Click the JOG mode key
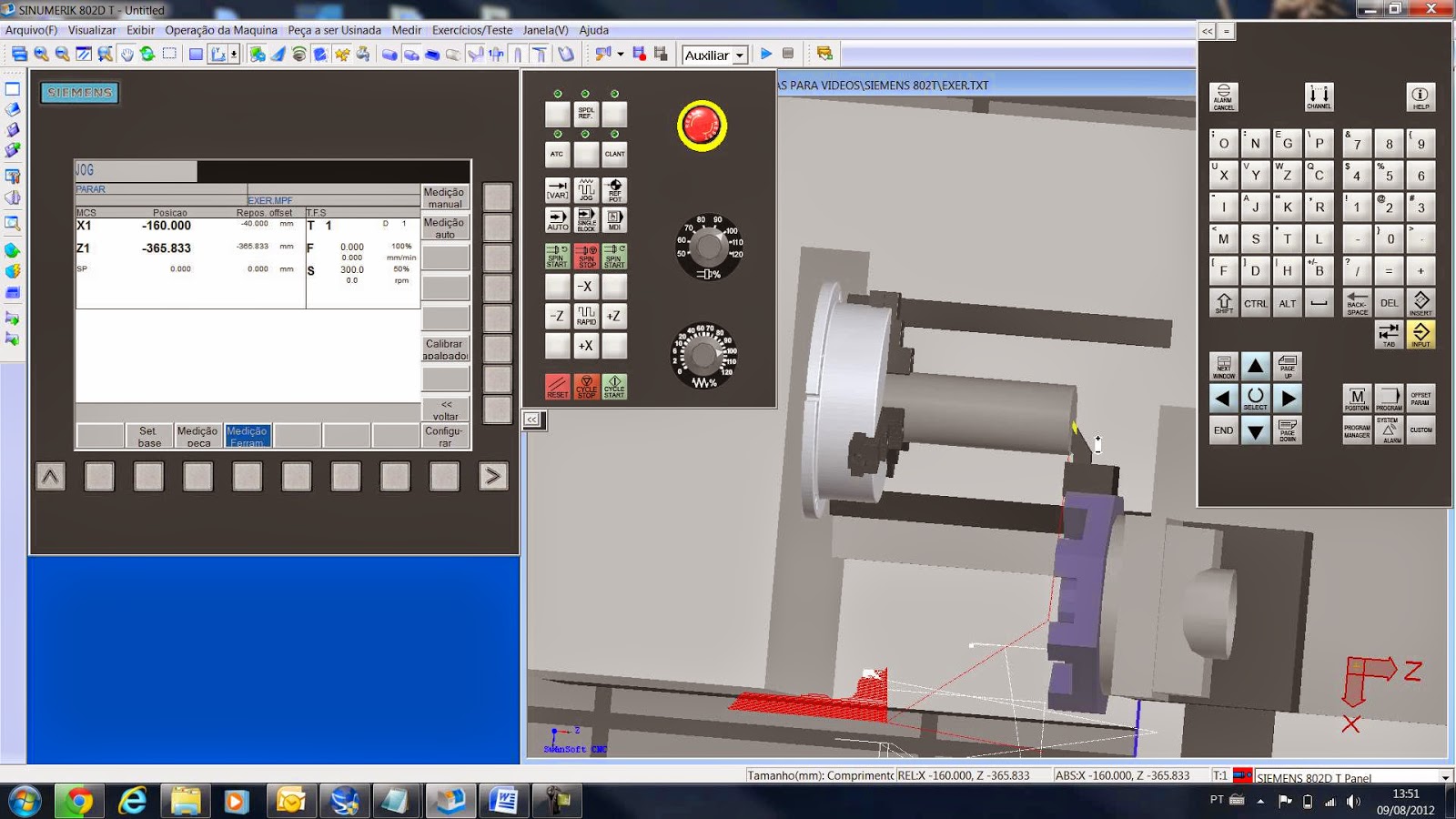The height and width of the screenshot is (819, 1456). [x=586, y=190]
